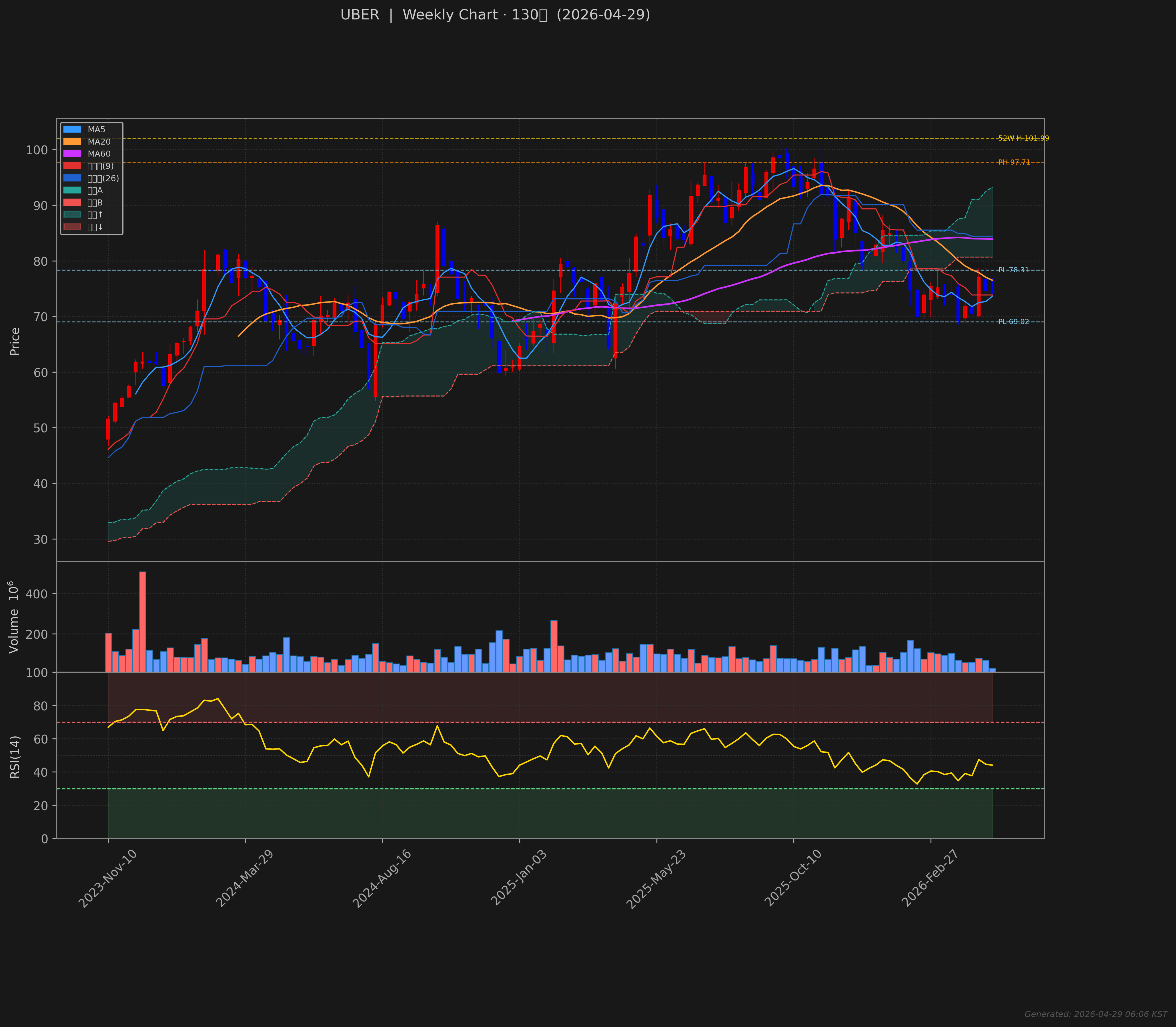Click the tallest volume bar

143,622
